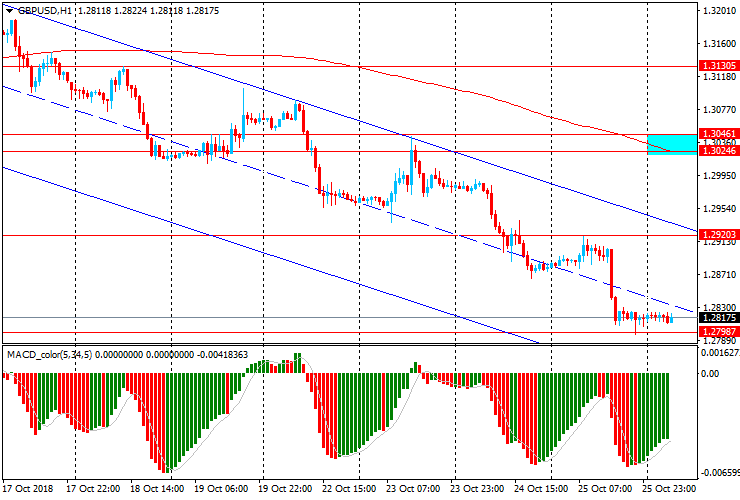Click the 24 Oct 15:00 time label

point(541,488)
